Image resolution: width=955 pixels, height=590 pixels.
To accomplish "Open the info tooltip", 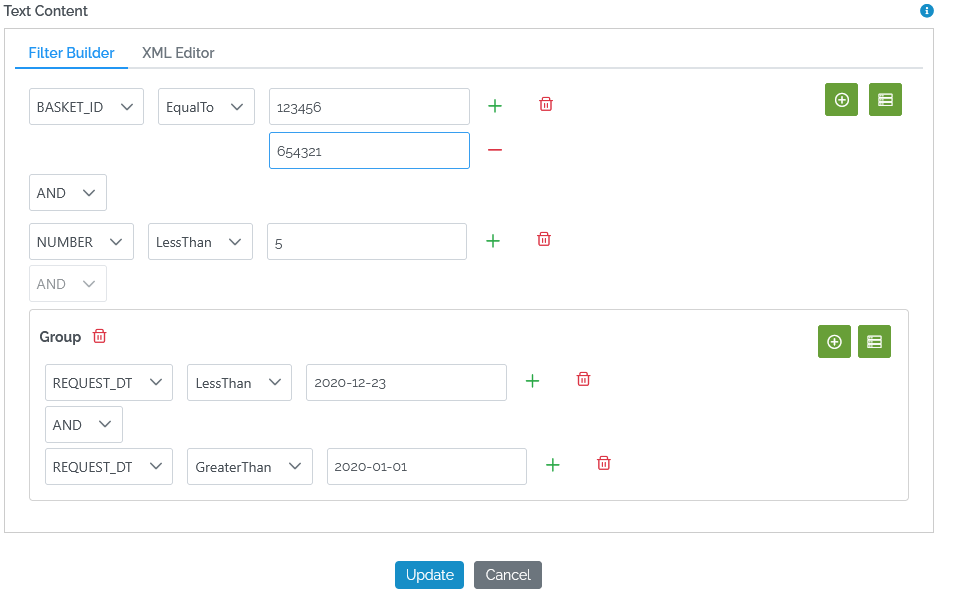I will [x=926, y=11].
